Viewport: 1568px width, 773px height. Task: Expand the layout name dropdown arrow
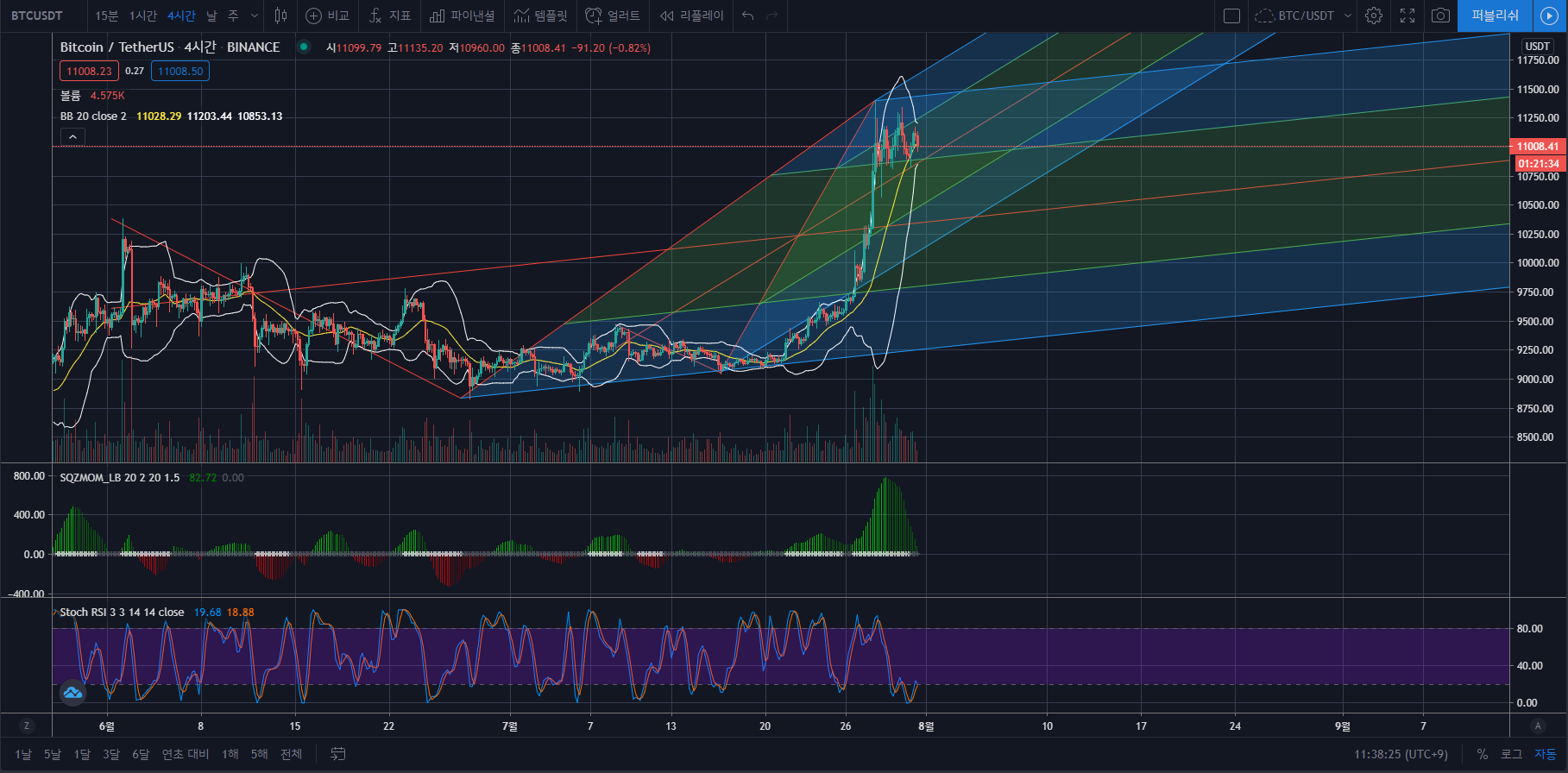[x=1348, y=16]
